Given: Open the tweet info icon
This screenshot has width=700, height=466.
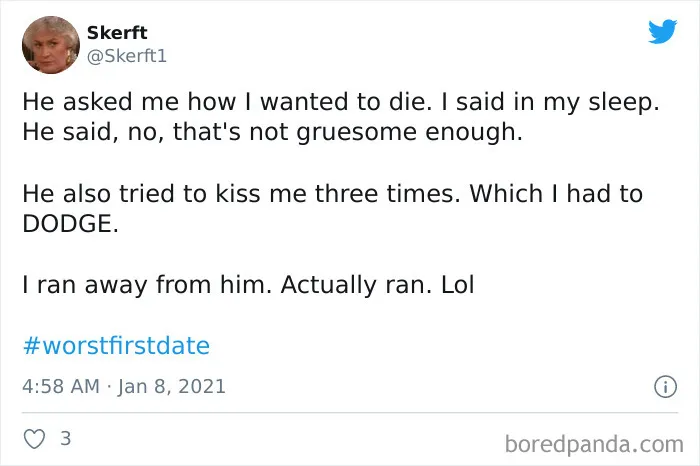Looking at the screenshot, I should (x=660, y=386).
